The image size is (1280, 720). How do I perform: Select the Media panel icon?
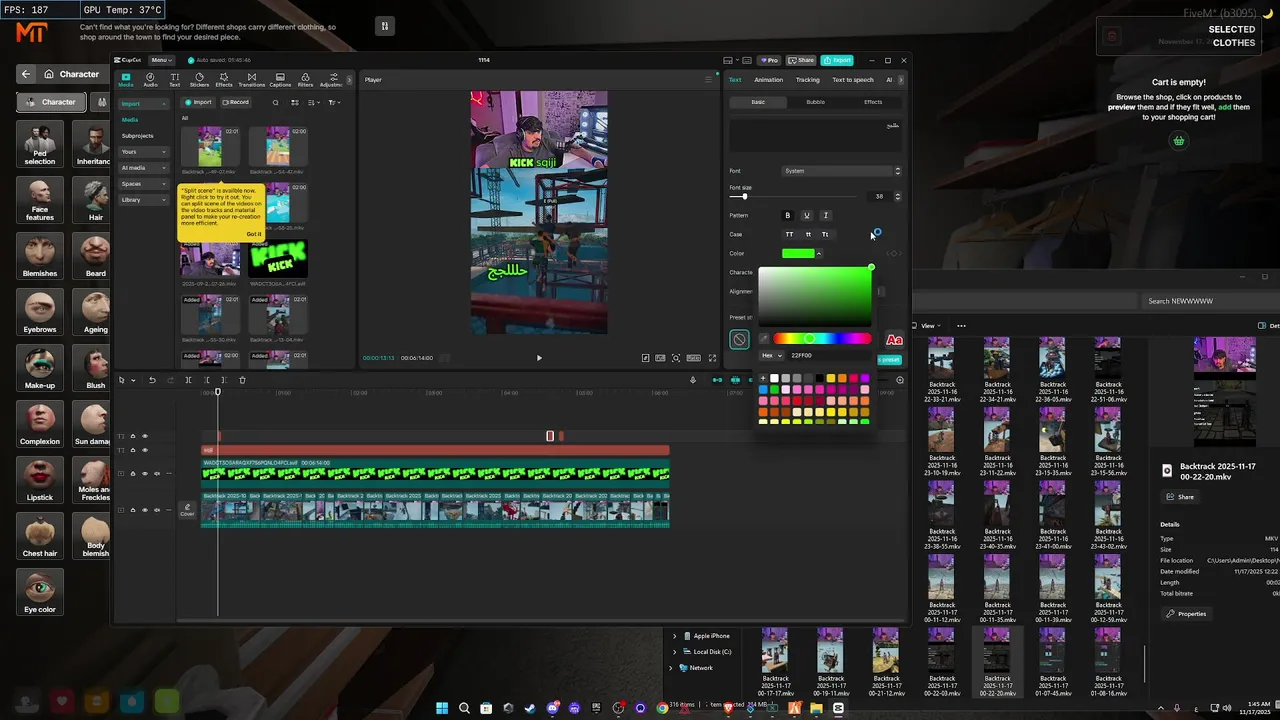(126, 80)
